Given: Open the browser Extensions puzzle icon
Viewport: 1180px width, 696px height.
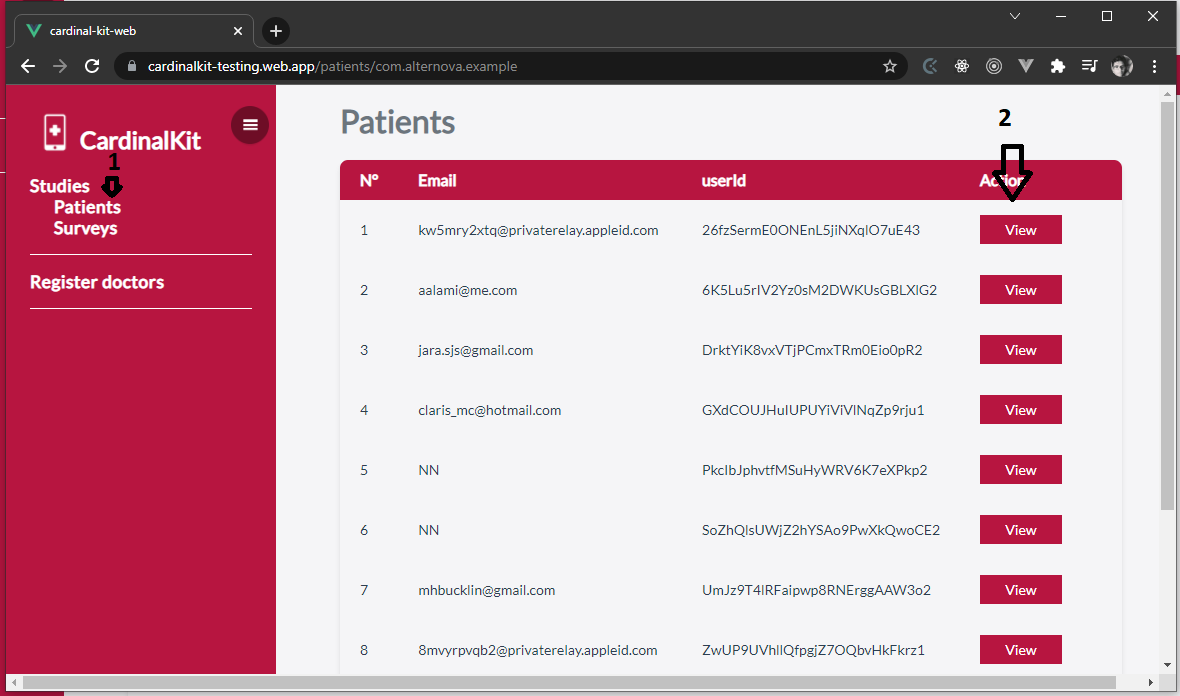Looking at the screenshot, I should [x=1057, y=66].
